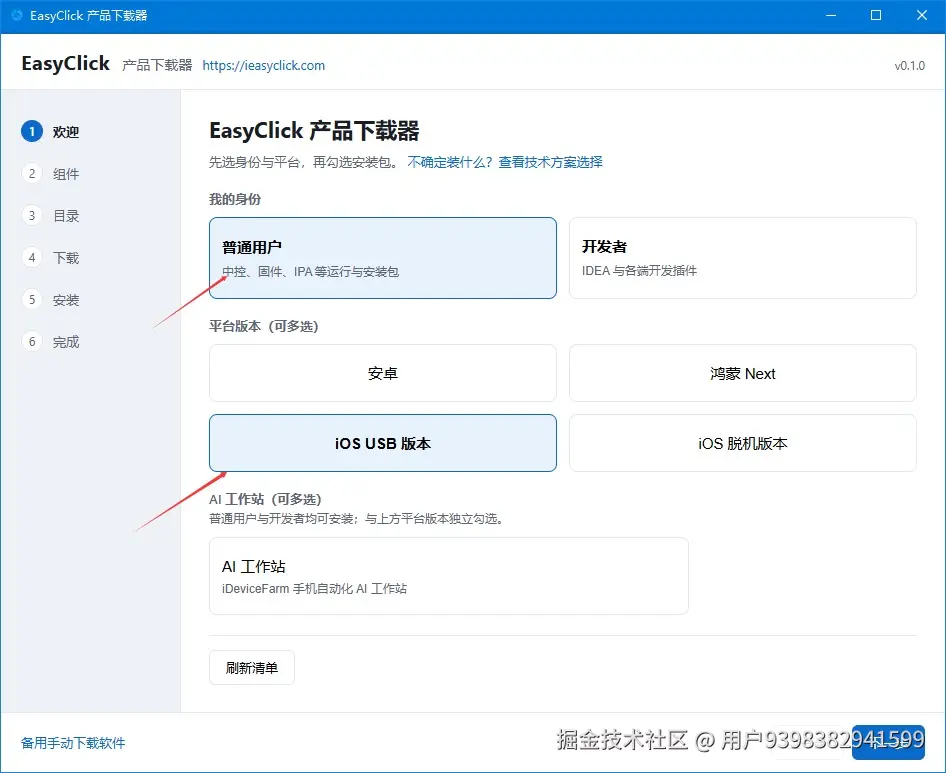
Task: Toggle the iOS USB 版本 platform option
Action: point(383,443)
